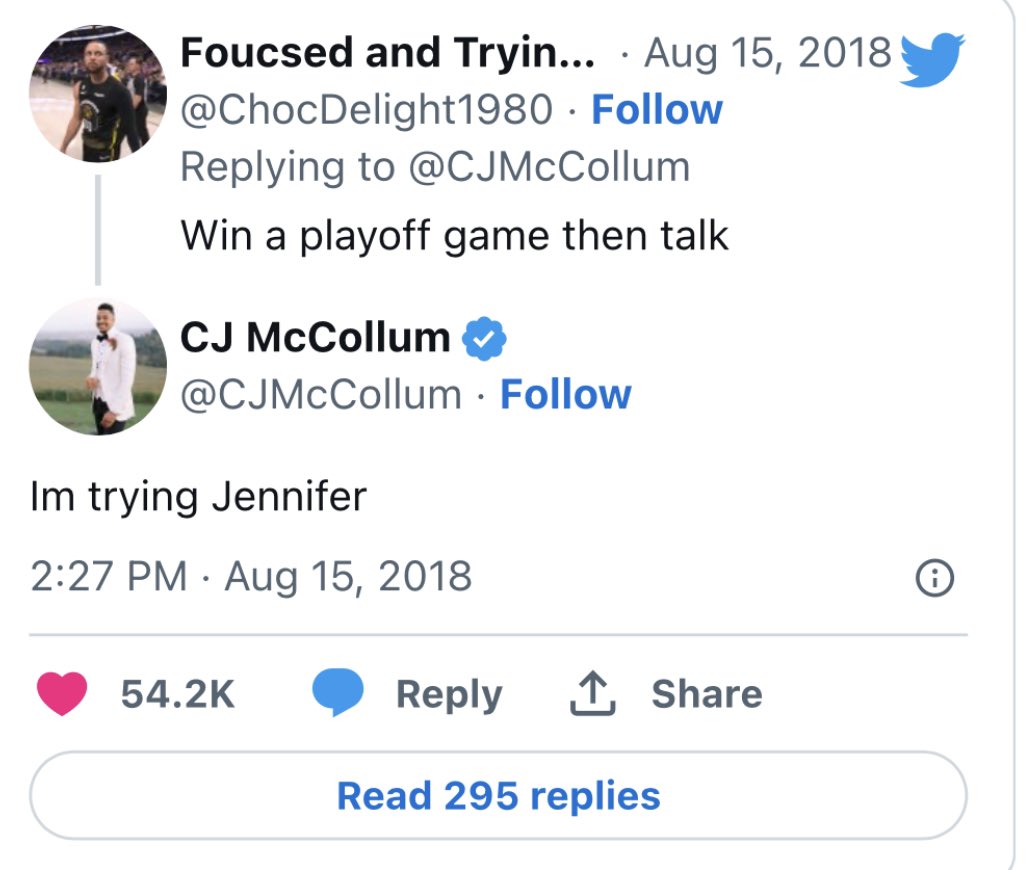Click the @ChocDelight1980 handle

tap(366, 110)
